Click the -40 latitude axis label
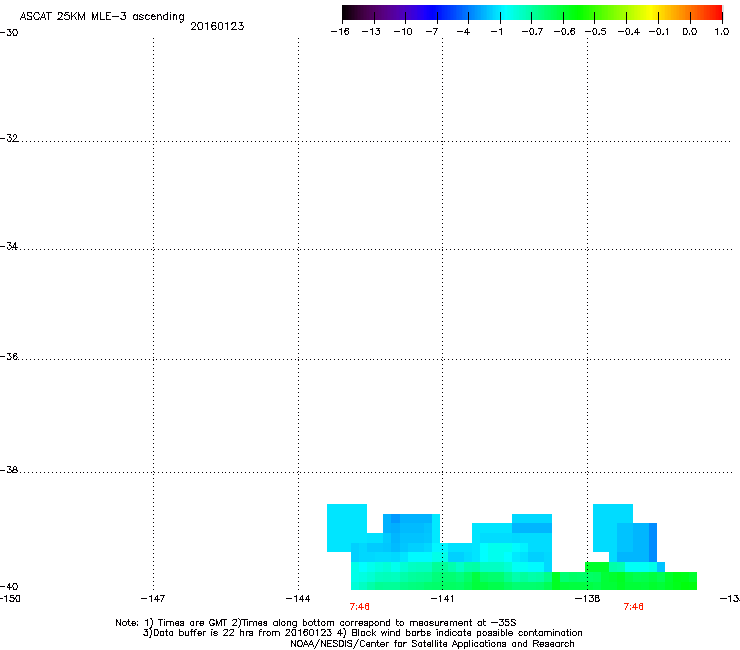This screenshot has width=740, height=650. click(9, 586)
